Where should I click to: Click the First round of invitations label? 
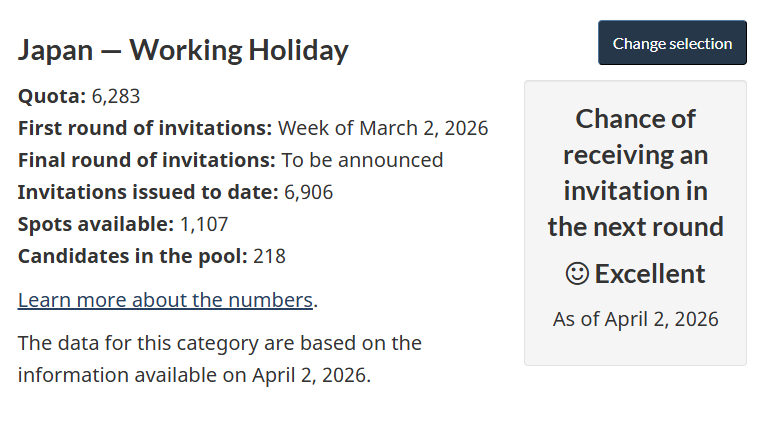tap(145, 128)
